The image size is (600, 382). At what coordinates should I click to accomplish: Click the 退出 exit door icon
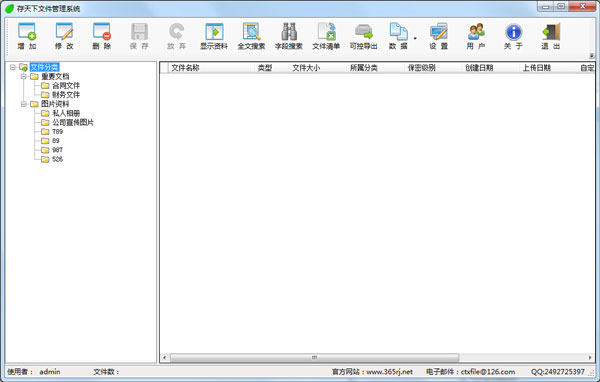[551, 32]
